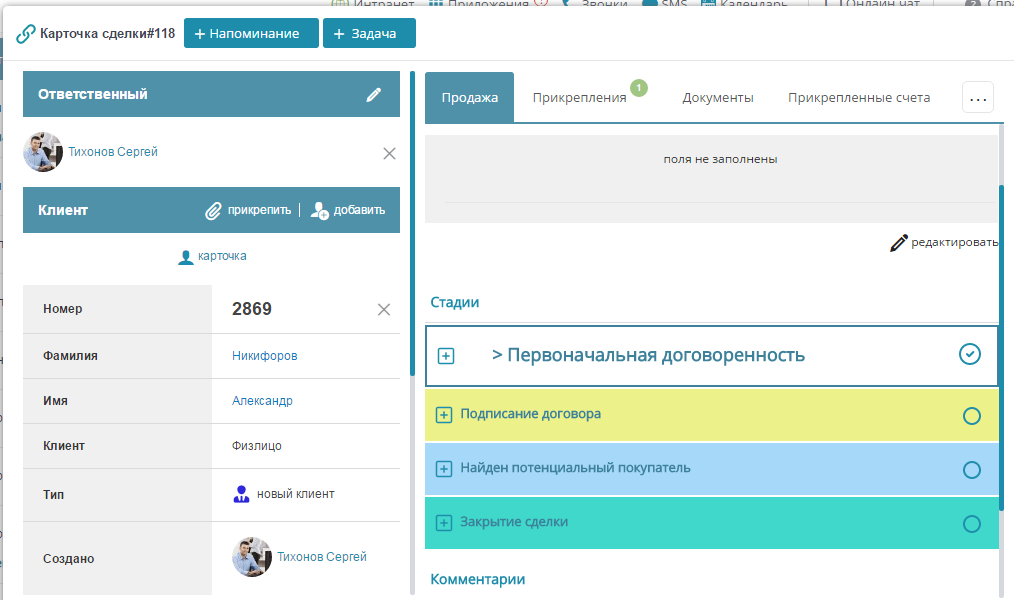Open the Прикрепленные счета tab
Screen dimensions: 1014x600
click(859, 98)
